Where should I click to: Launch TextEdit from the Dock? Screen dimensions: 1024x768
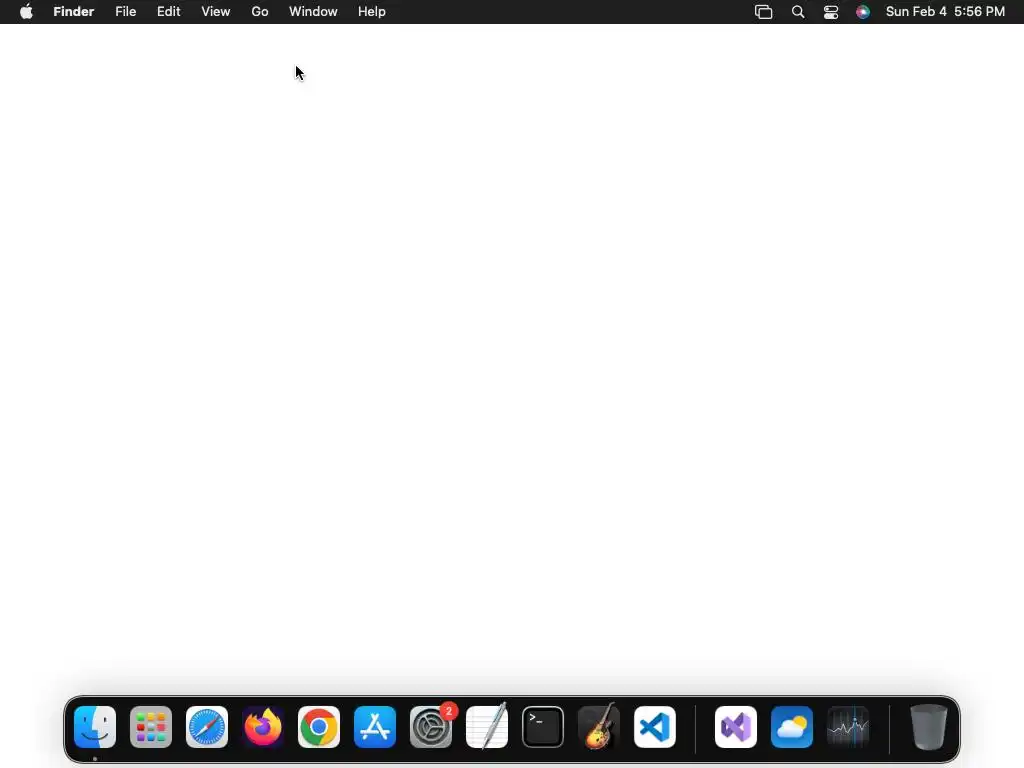487,727
